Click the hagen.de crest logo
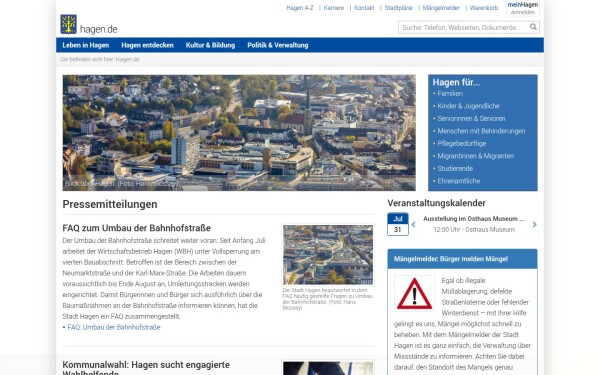 pyautogui.click(x=68, y=24)
